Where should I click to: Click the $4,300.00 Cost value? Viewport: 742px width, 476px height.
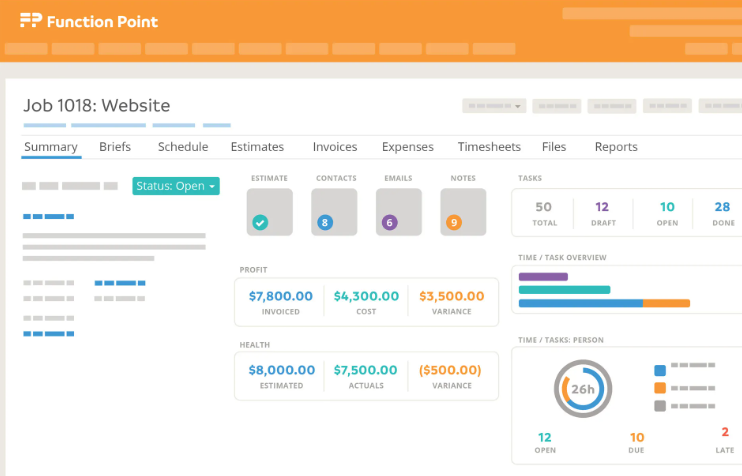pos(366,296)
